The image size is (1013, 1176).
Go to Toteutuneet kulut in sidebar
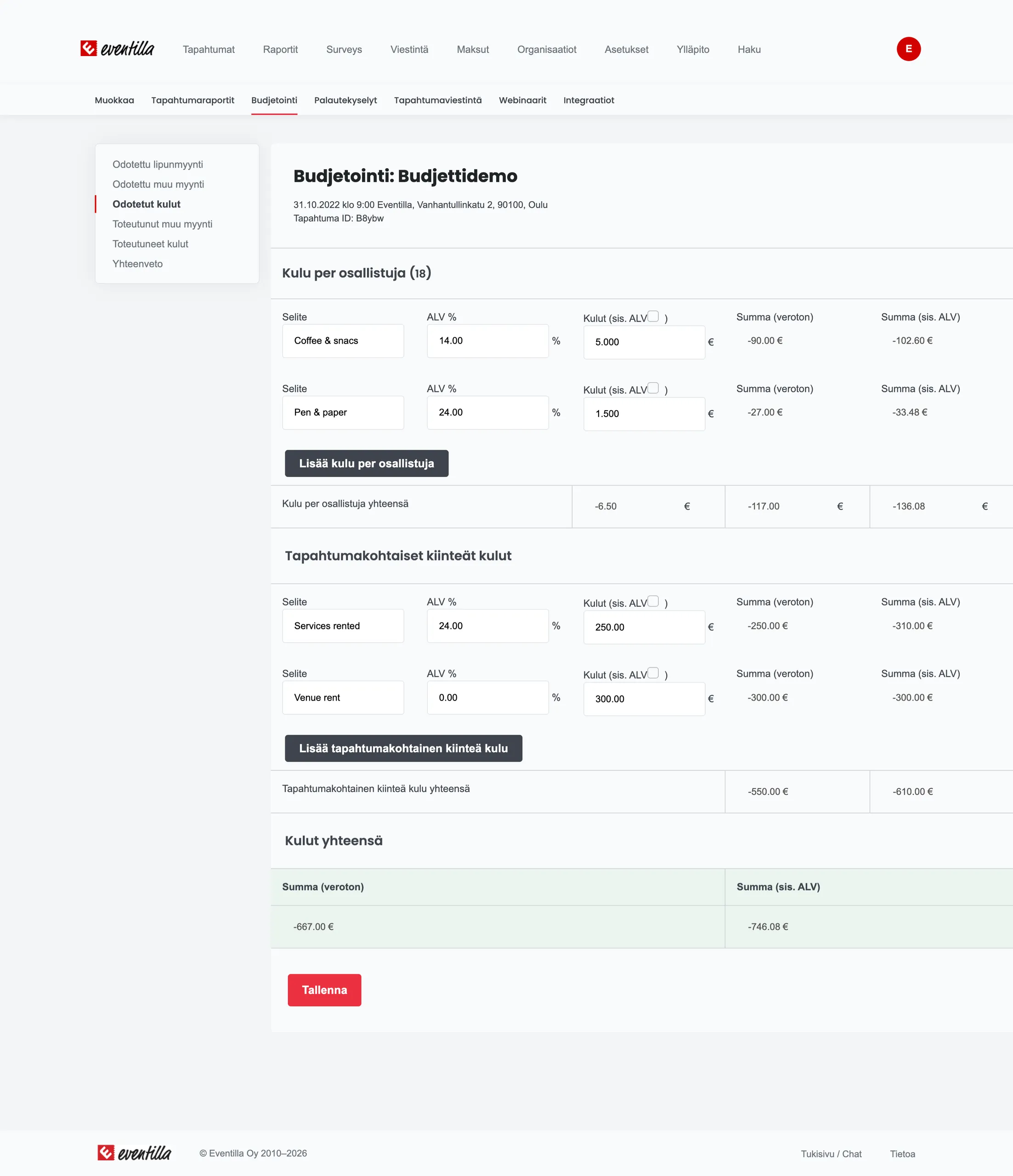pos(150,244)
